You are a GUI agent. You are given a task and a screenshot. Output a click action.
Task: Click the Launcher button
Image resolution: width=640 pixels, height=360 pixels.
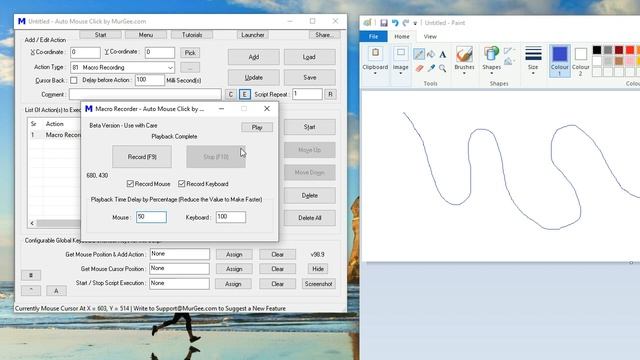point(253,35)
